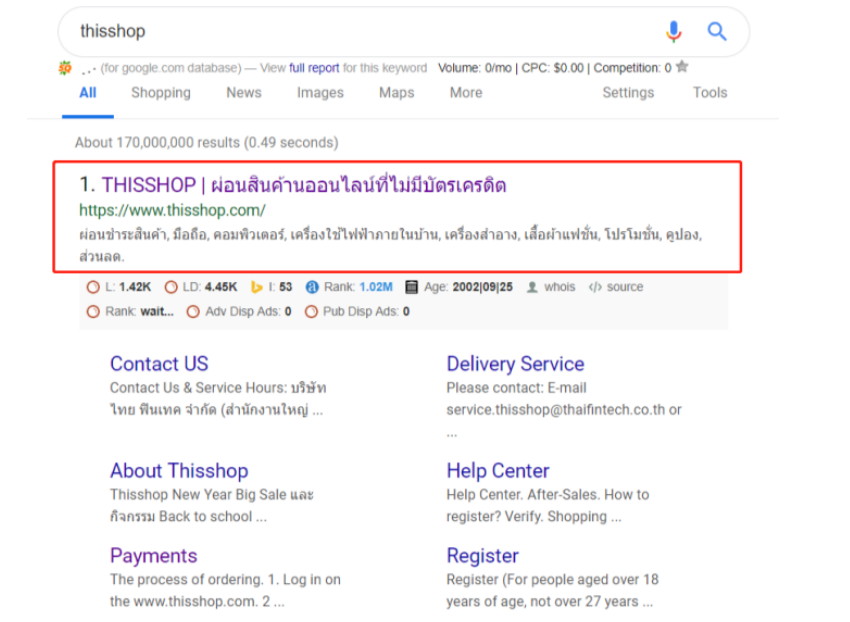This screenshot has width=850, height=622.
Task: Go to the Maps tab
Action: point(396,92)
